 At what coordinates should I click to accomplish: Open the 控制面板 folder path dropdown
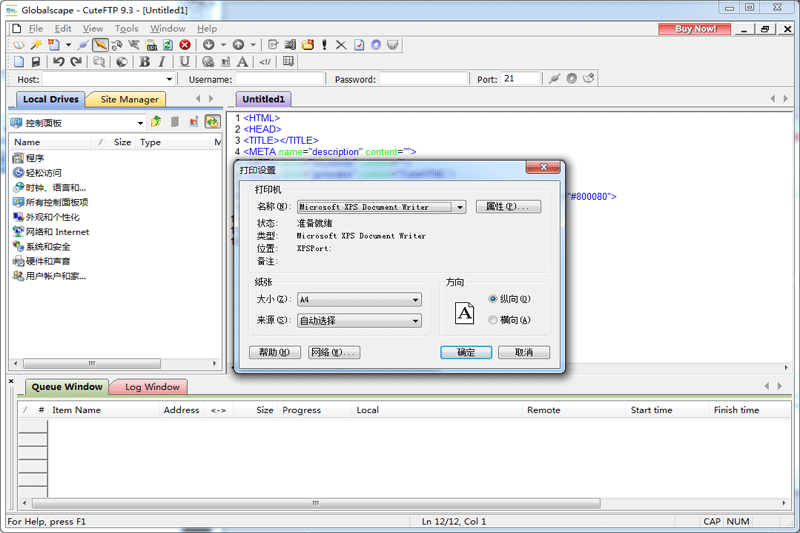point(140,123)
